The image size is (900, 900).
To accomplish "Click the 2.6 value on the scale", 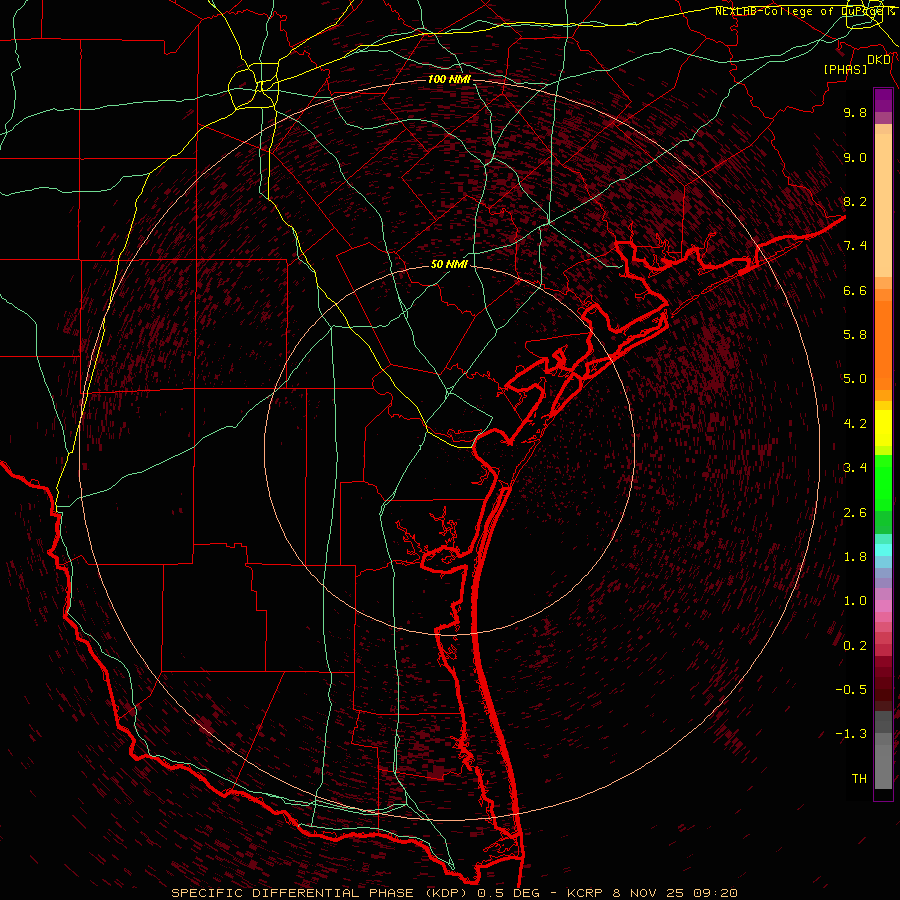I will 855,513.
